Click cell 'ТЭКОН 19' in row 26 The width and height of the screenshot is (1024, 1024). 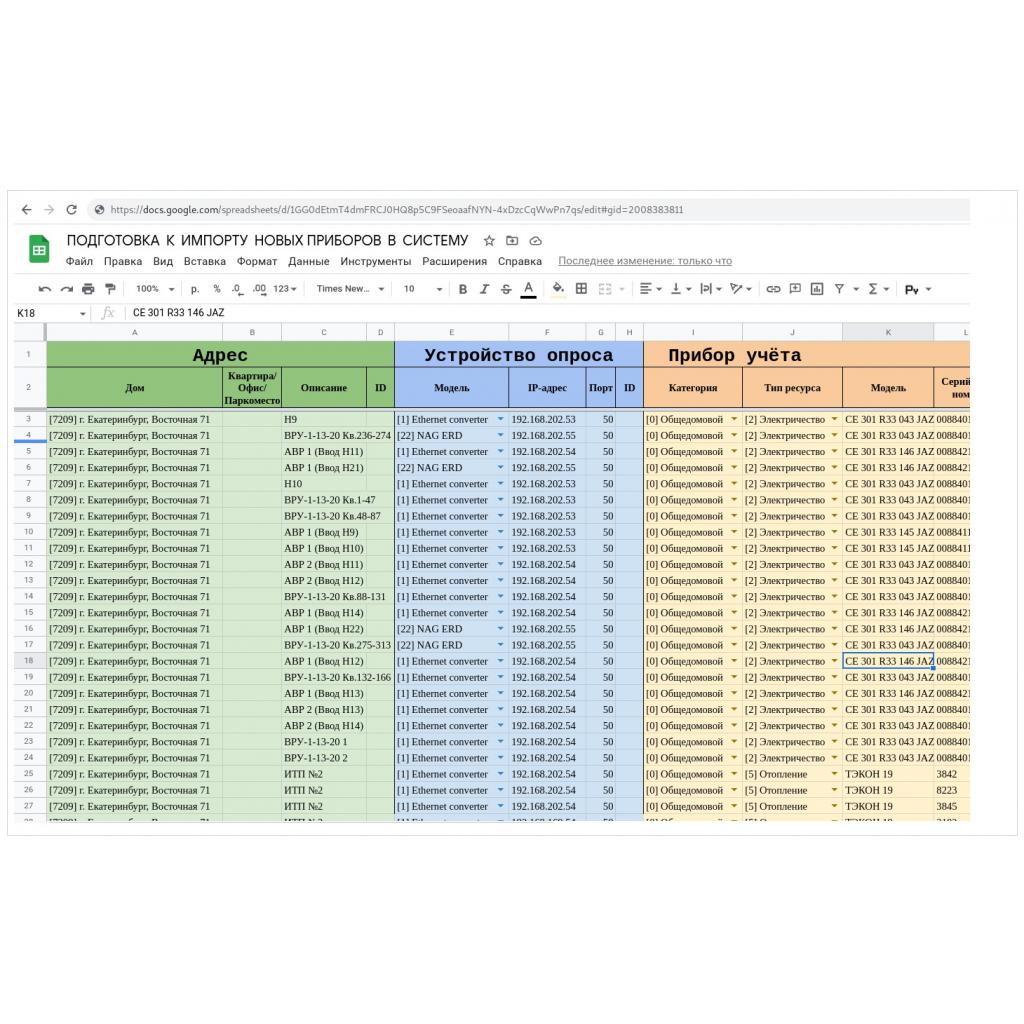(888, 790)
